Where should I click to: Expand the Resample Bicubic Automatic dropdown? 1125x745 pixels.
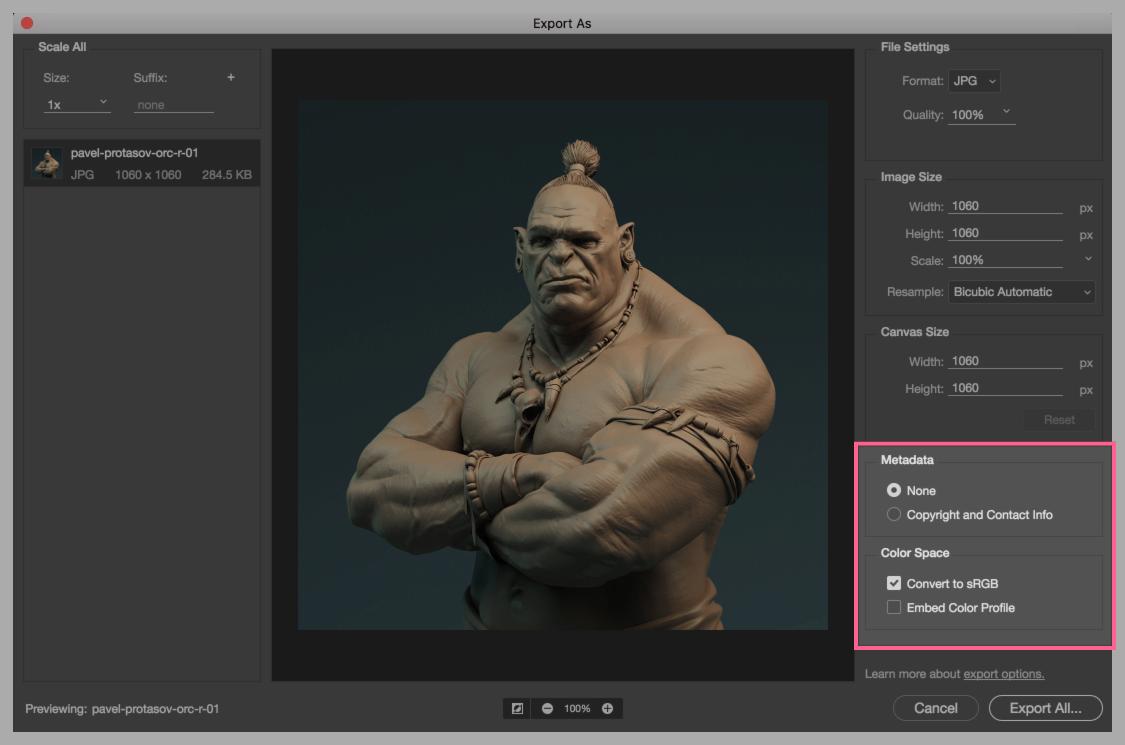[x=1021, y=292]
